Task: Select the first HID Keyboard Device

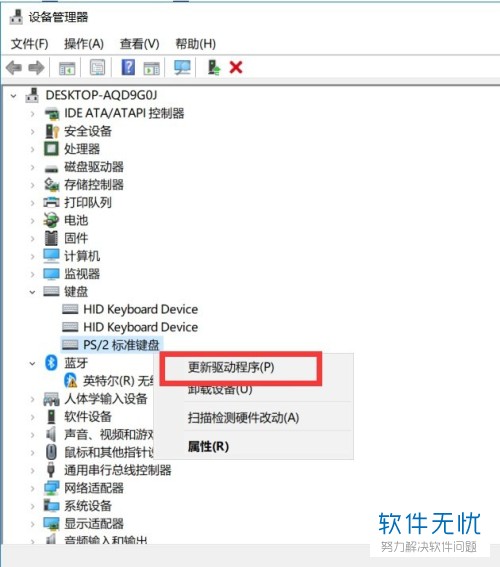Action: pyautogui.click(x=140, y=310)
